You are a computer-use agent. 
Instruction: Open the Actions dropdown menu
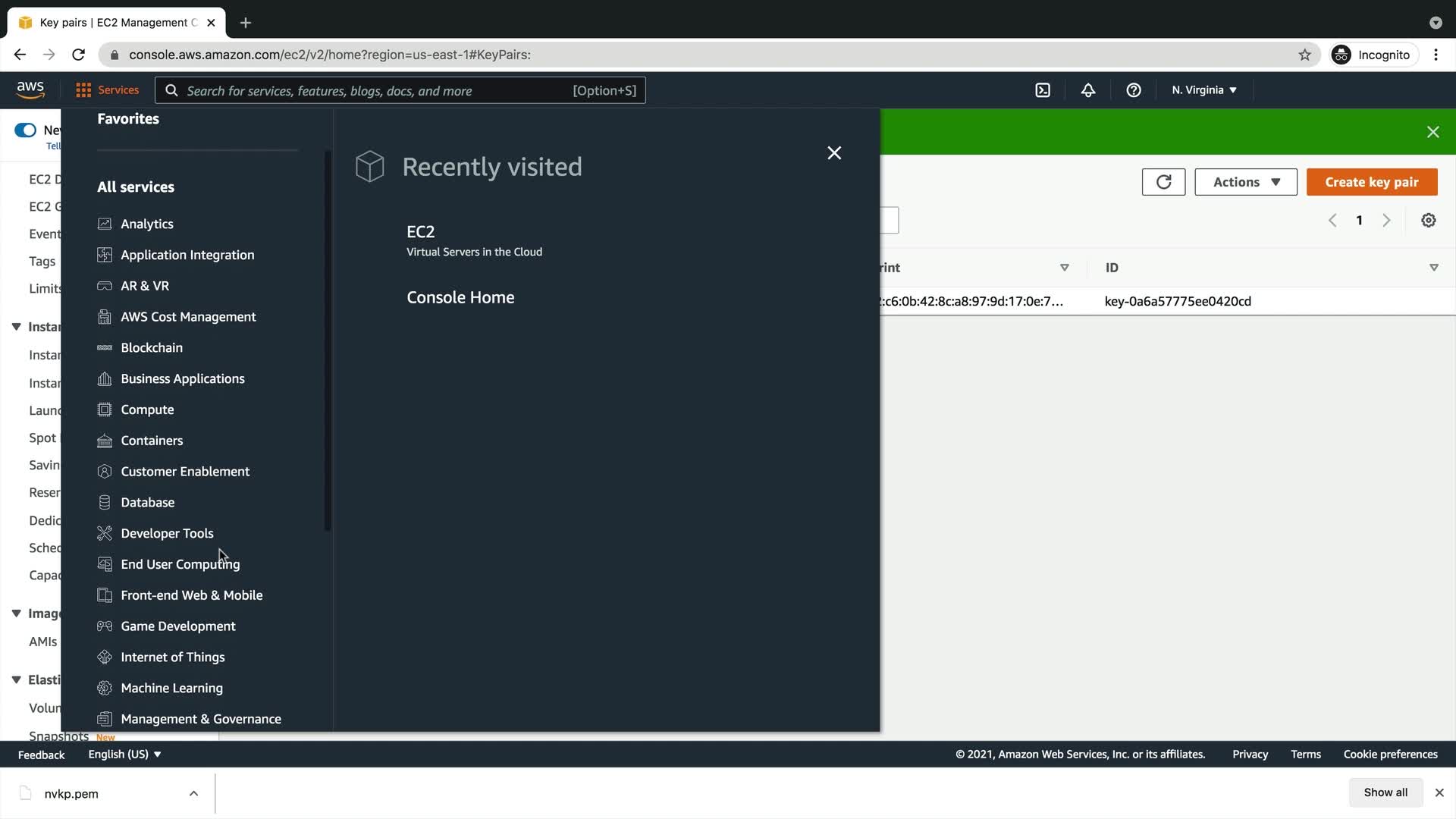tap(1245, 182)
